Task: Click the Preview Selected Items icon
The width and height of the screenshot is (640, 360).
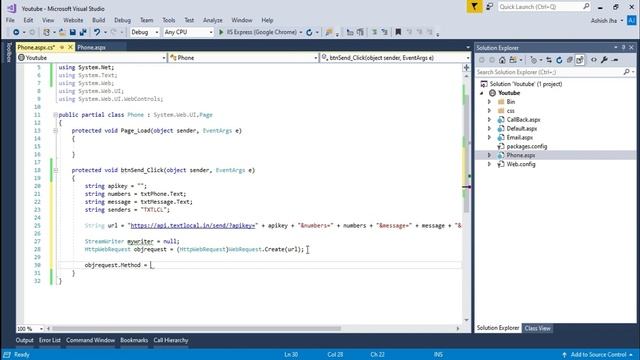Action: click(615, 60)
